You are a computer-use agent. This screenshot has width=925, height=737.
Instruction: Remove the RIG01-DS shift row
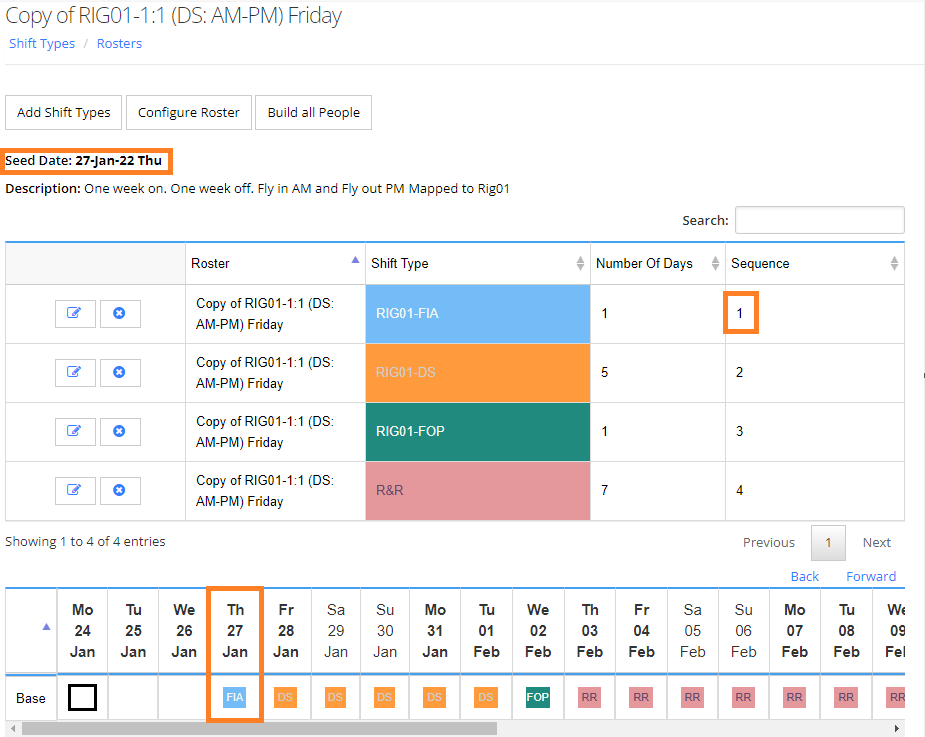click(x=120, y=373)
